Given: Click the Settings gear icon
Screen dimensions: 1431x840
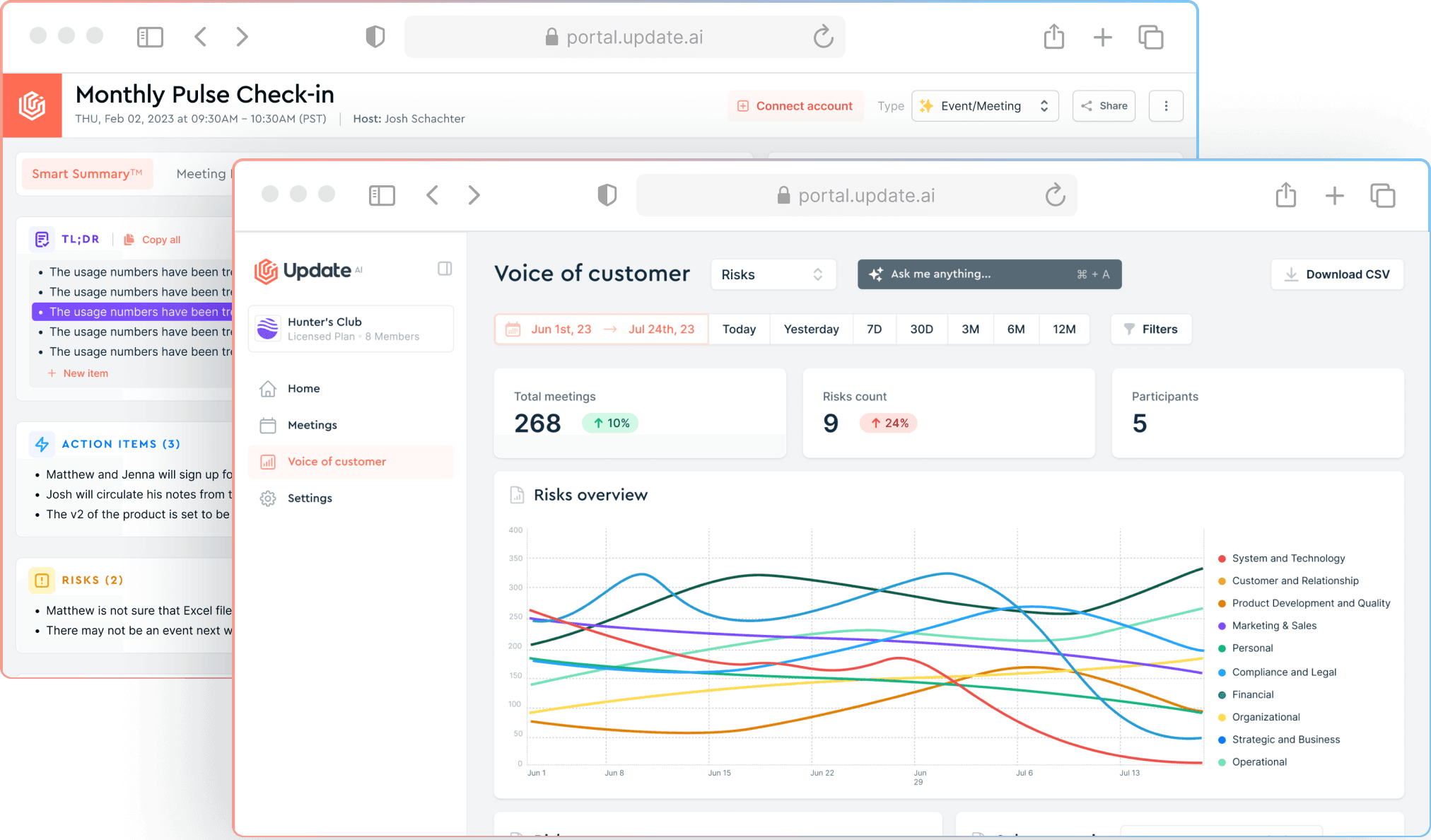Looking at the screenshot, I should [x=268, y=498].
